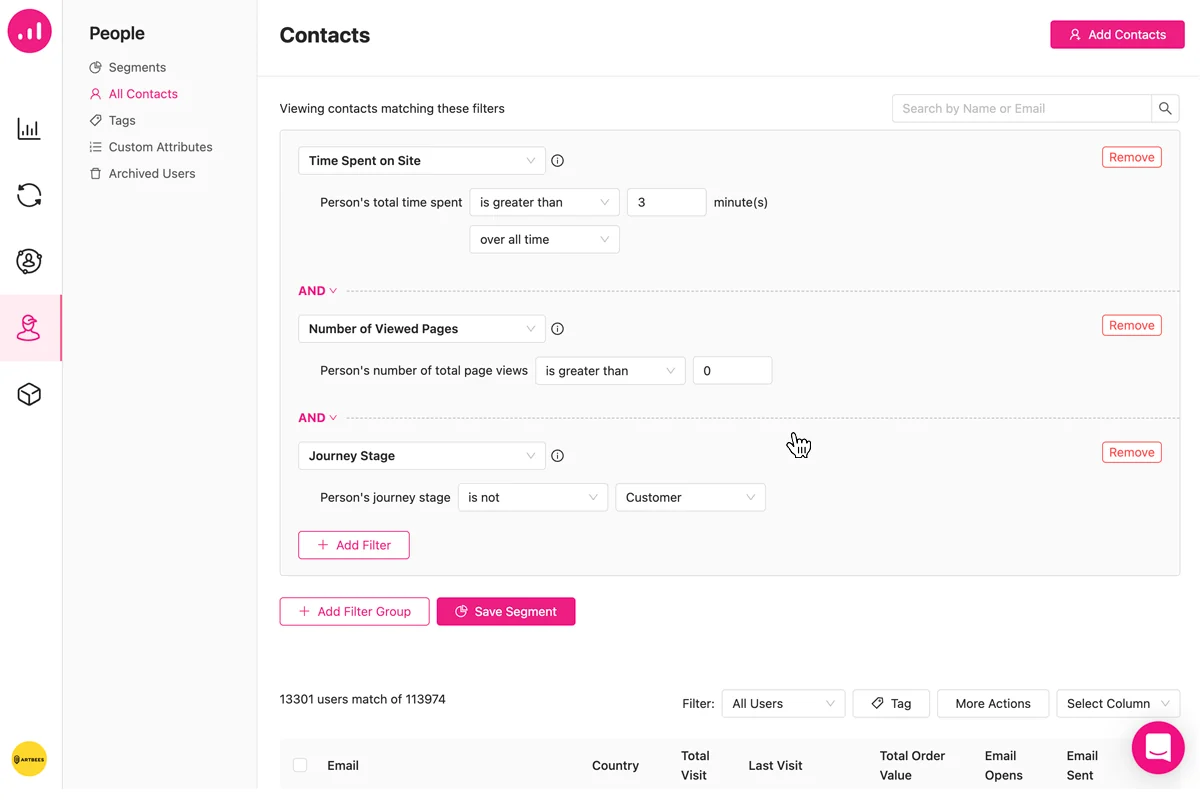
Task: Open Custom Attributes in People menu
Action: click(x=150, y=147)
